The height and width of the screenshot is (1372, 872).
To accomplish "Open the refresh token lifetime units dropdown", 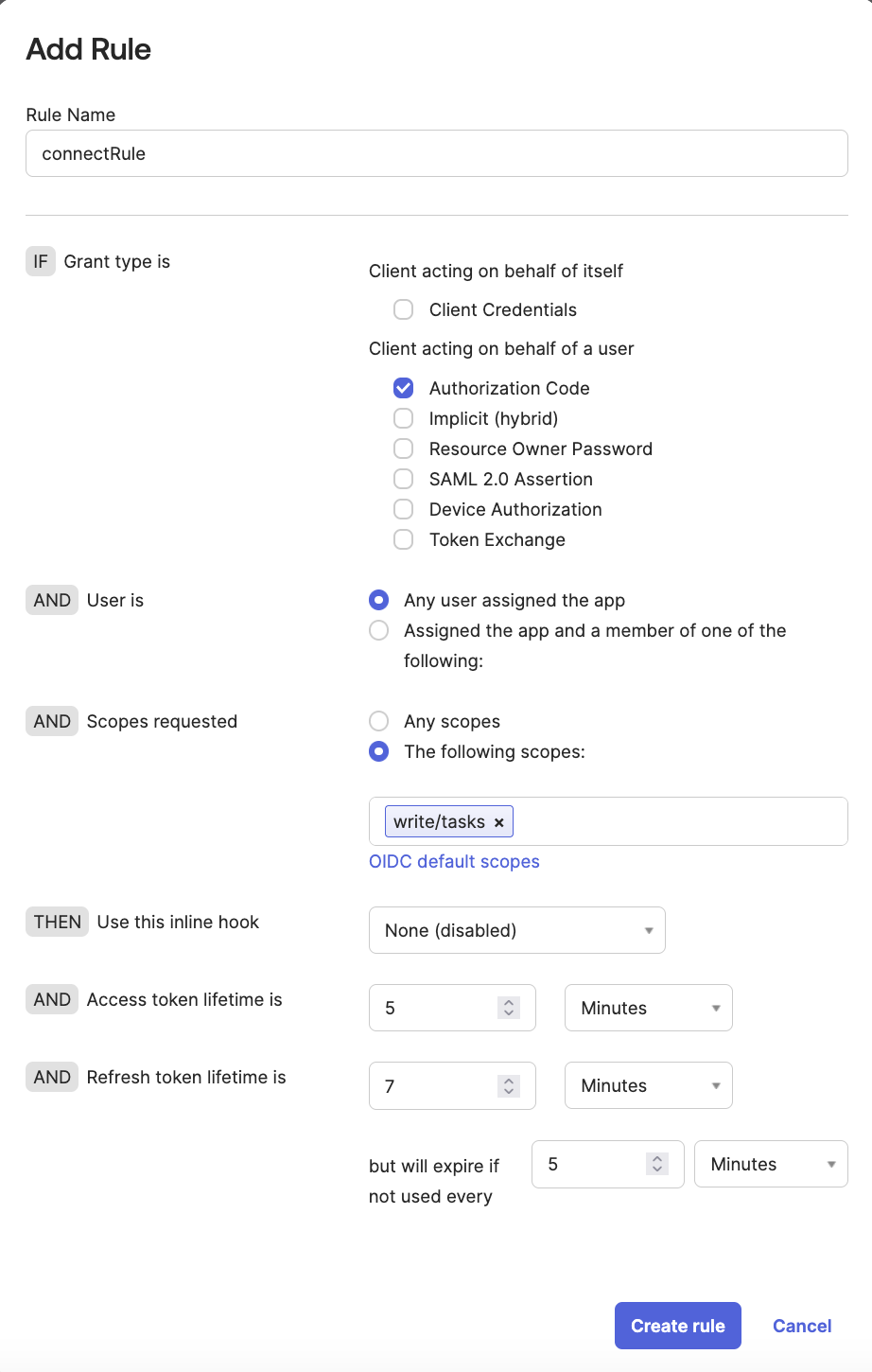I will point(648,1085).
